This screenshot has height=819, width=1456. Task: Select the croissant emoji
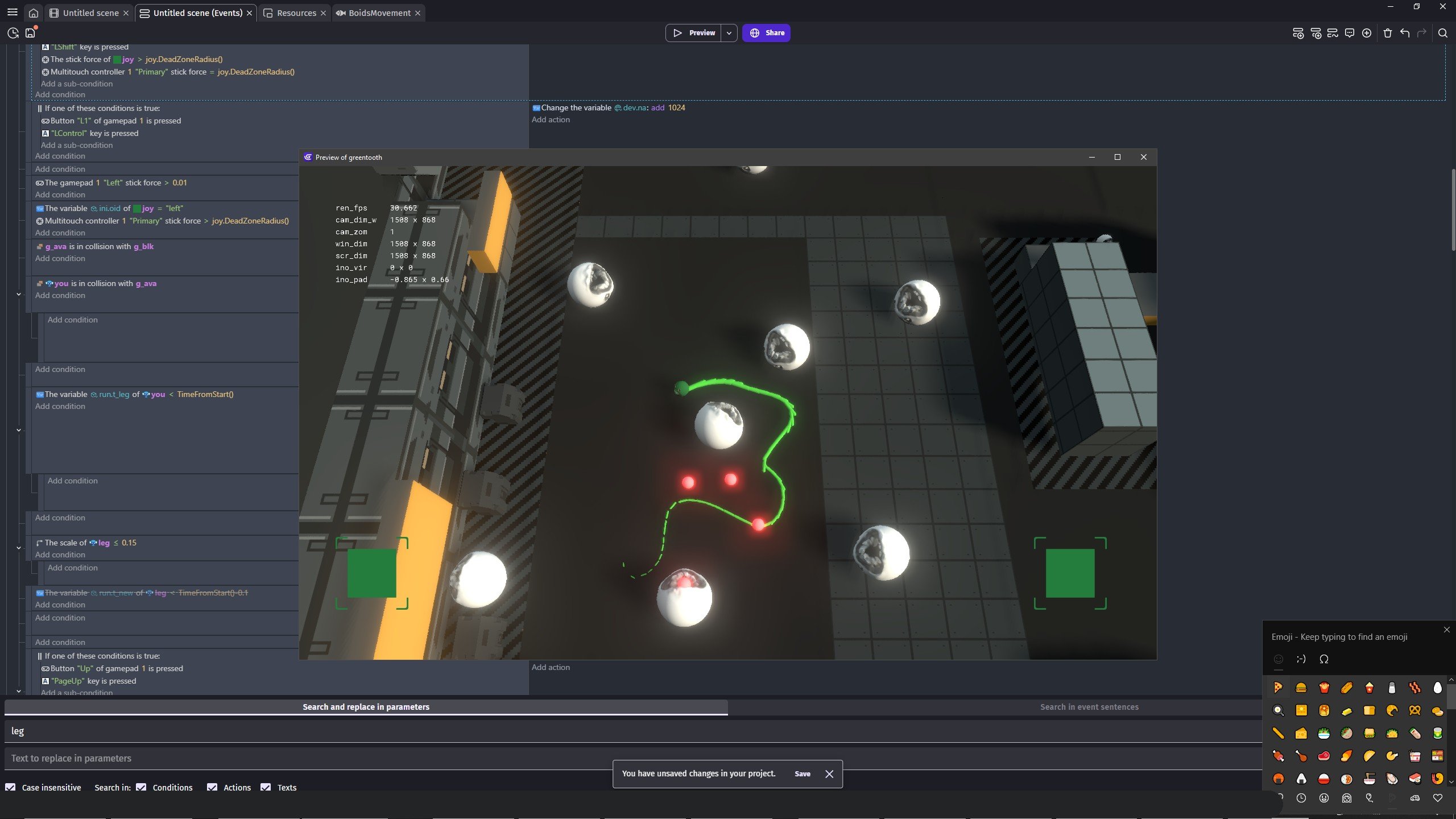(x=1392, y=710)
